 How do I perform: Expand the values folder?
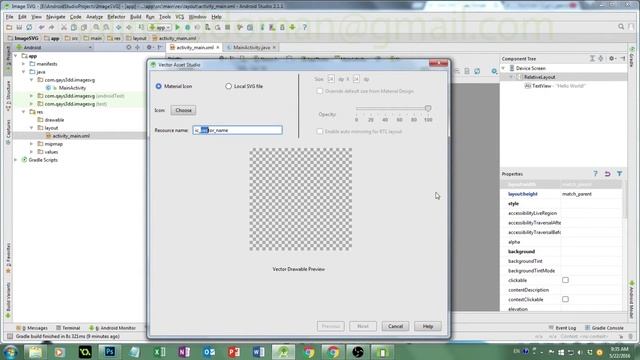point(32,152)
